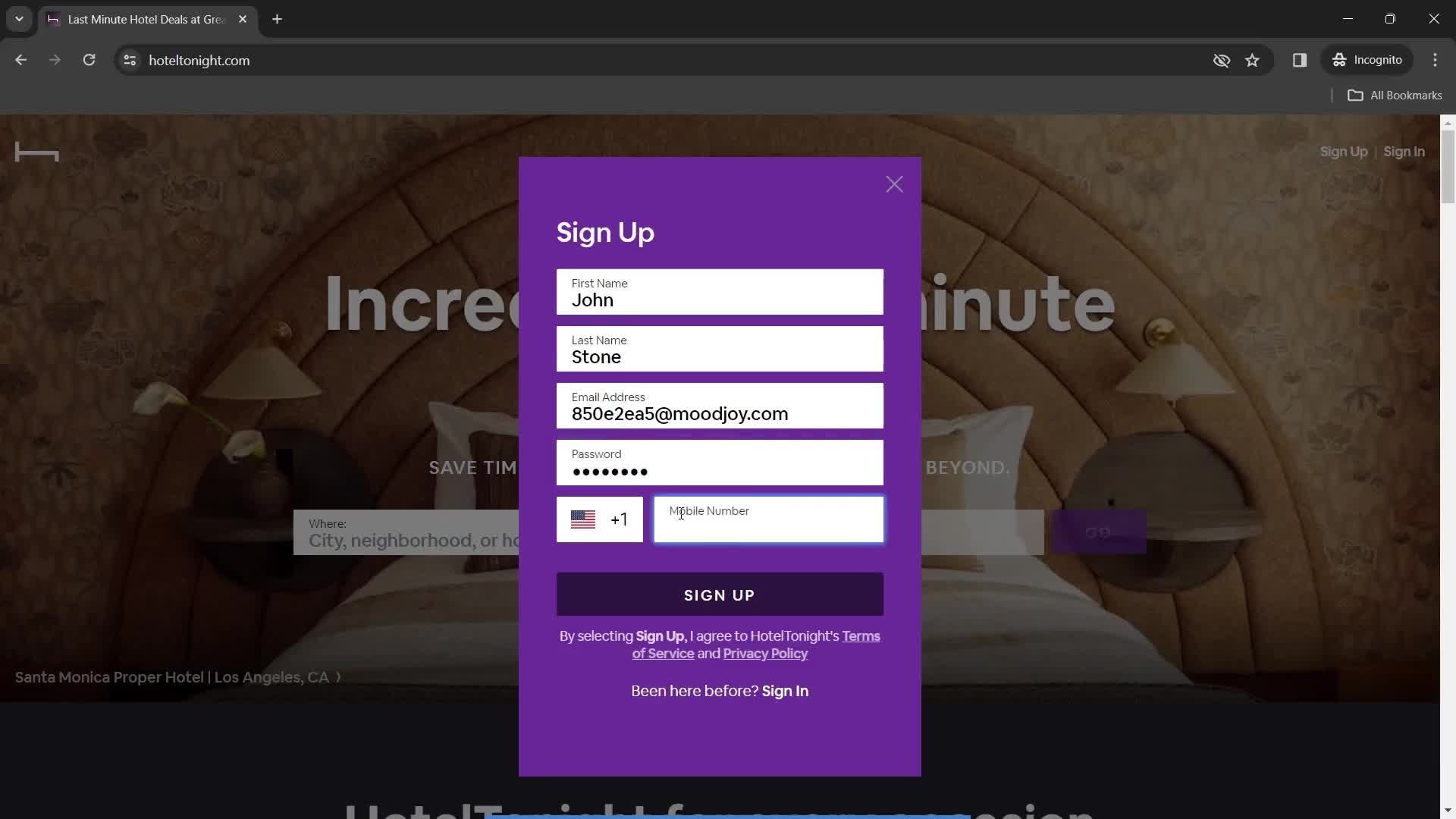Open the All Bookmarks folder
This screenshot has height=819, width=1456.
coord(1395,95)
